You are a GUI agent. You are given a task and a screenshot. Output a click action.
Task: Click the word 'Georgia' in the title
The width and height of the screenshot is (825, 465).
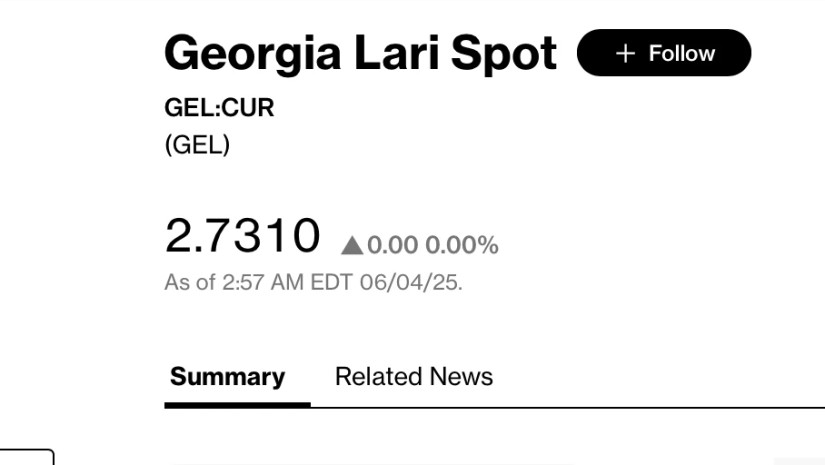253,54
